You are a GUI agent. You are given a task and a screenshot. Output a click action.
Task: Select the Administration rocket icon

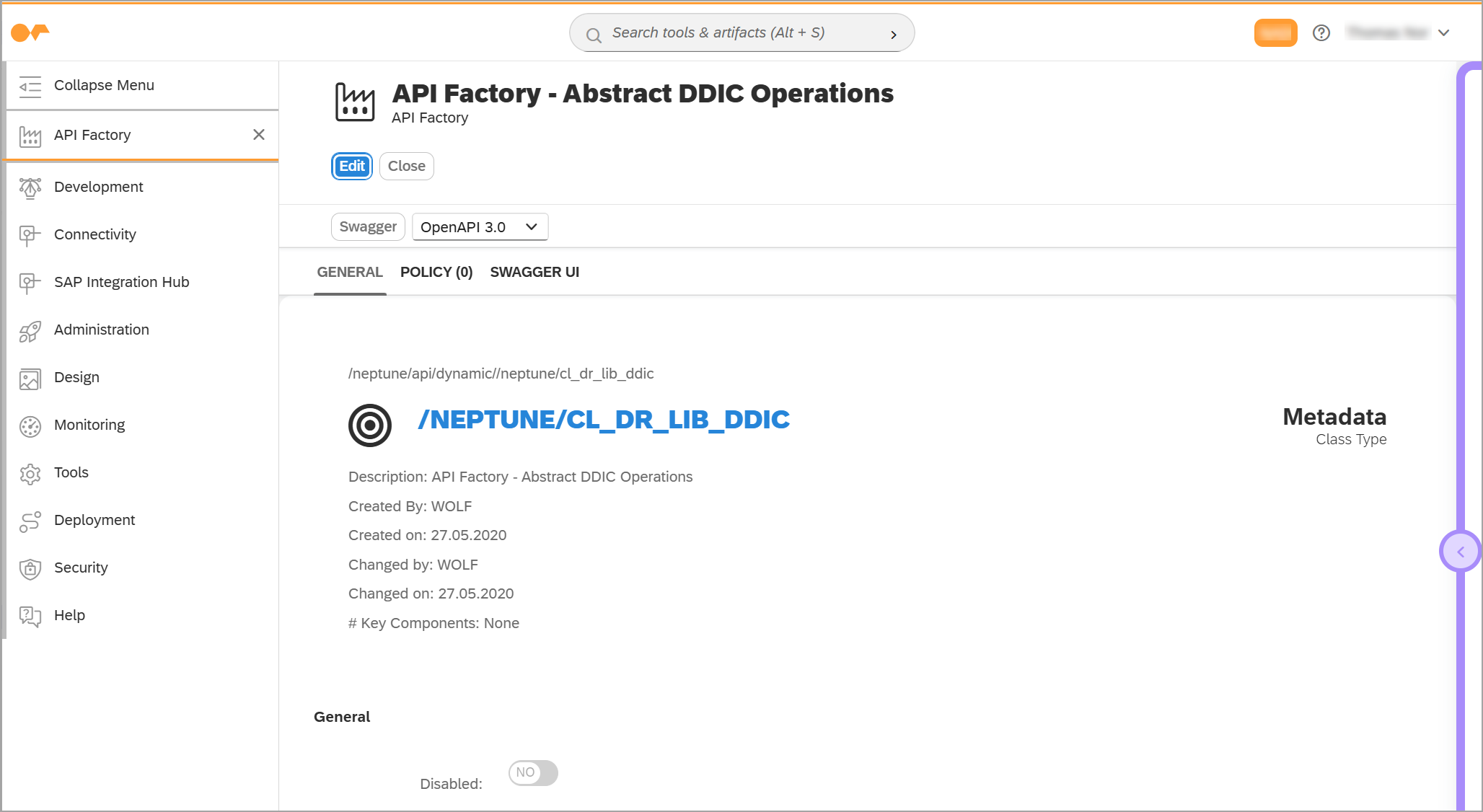(x=30, y=330)
